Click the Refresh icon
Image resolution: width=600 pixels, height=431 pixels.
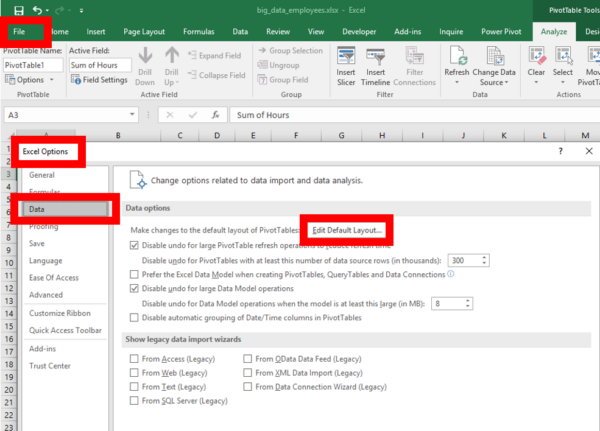click(x=457, y=56)
